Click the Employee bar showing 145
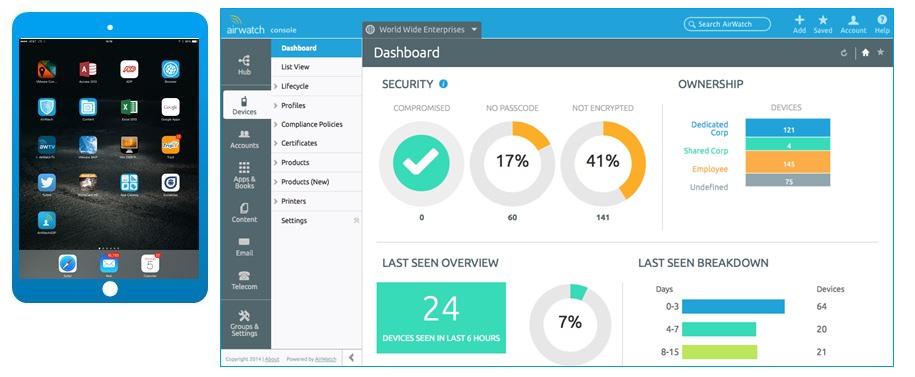The height and width of the screenshot is (377, 915). (x=788, y=162)
